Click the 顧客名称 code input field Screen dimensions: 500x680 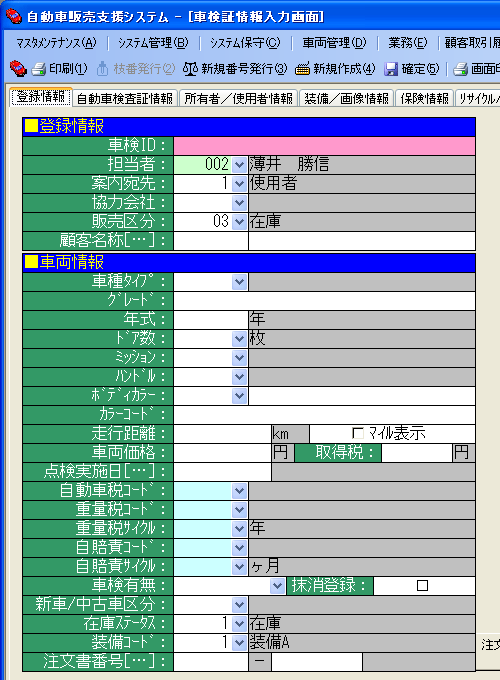211,241
